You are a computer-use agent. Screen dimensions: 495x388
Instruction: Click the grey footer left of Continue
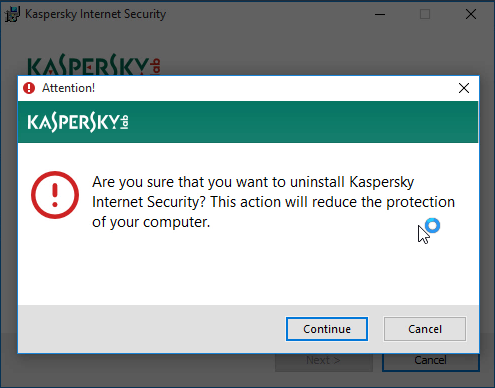[150, 329]
